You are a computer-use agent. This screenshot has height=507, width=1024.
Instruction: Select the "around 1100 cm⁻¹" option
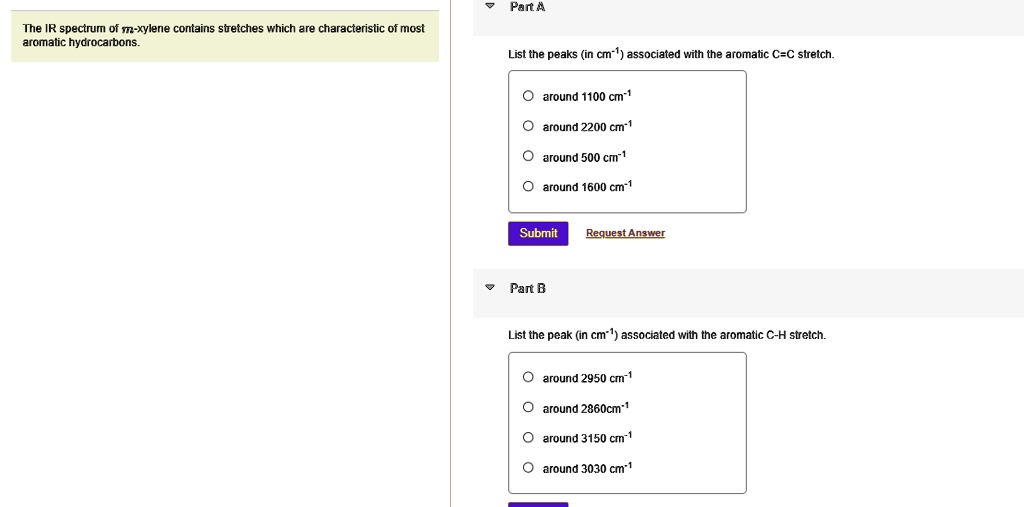pos(528,97)
